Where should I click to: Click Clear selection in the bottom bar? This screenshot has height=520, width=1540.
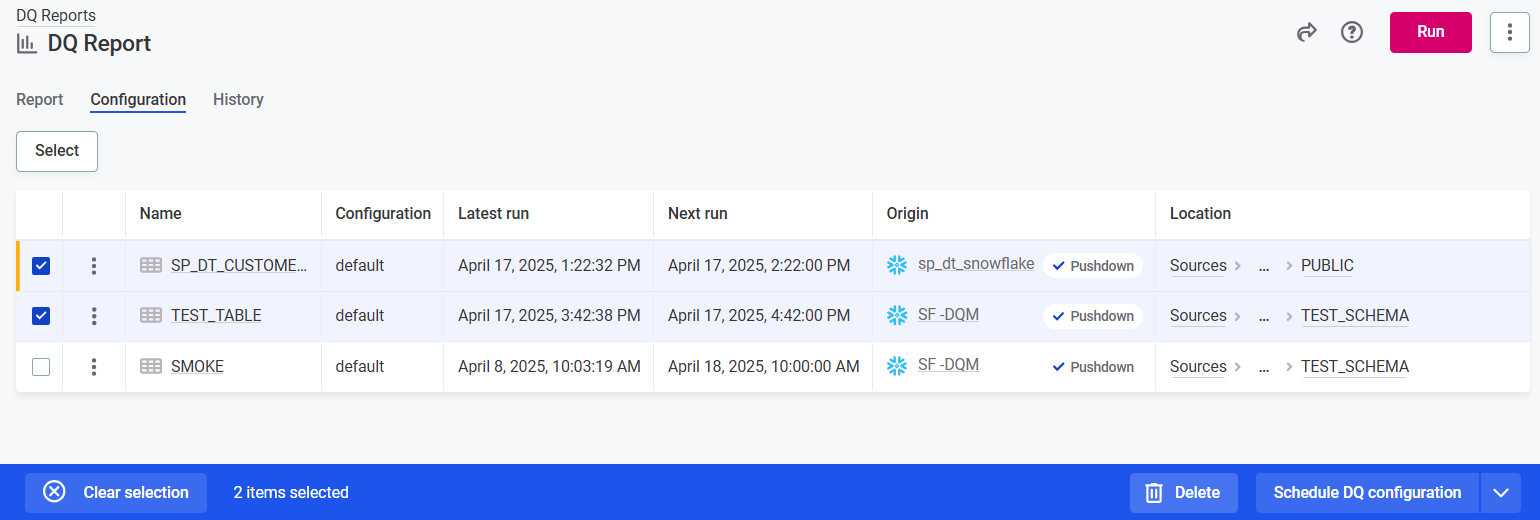pos(116,493)
